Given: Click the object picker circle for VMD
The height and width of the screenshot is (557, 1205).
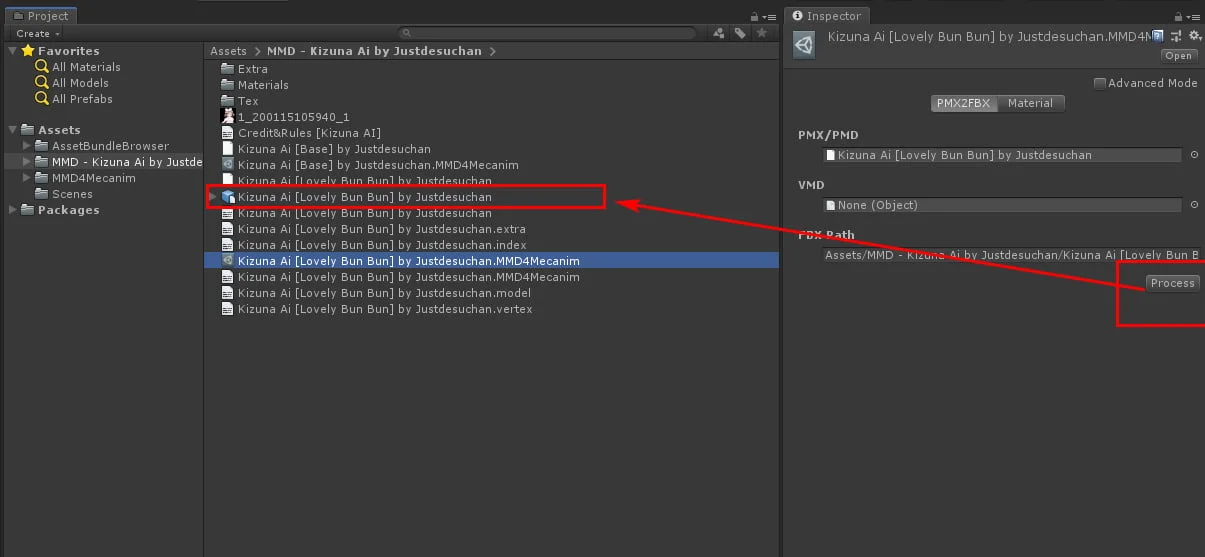Looking at the screenshot, I should coord(1194,205).
